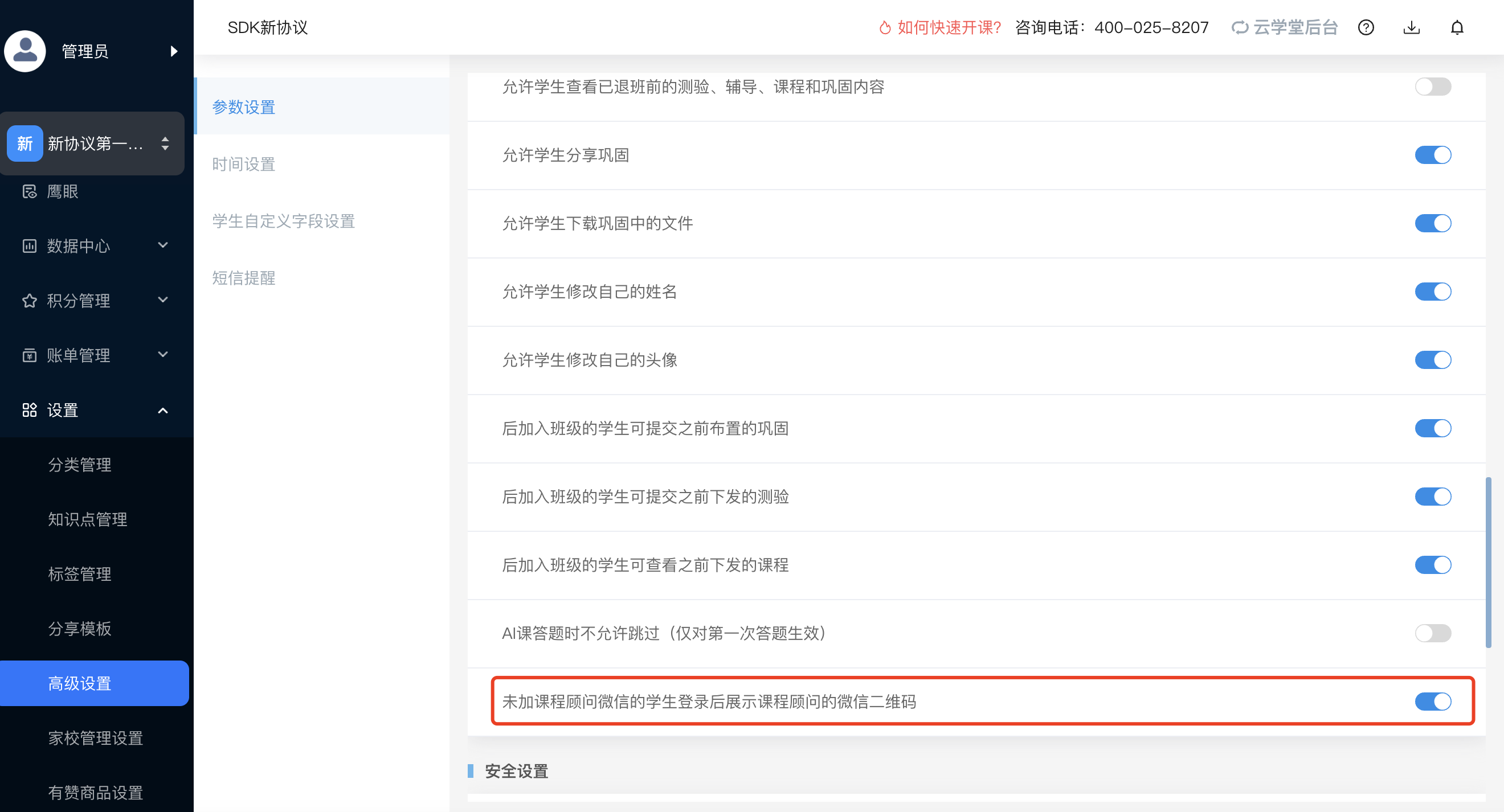
Task: Click the 设置 grid icon
Action: pyautogui.click(x=29, y=410)
